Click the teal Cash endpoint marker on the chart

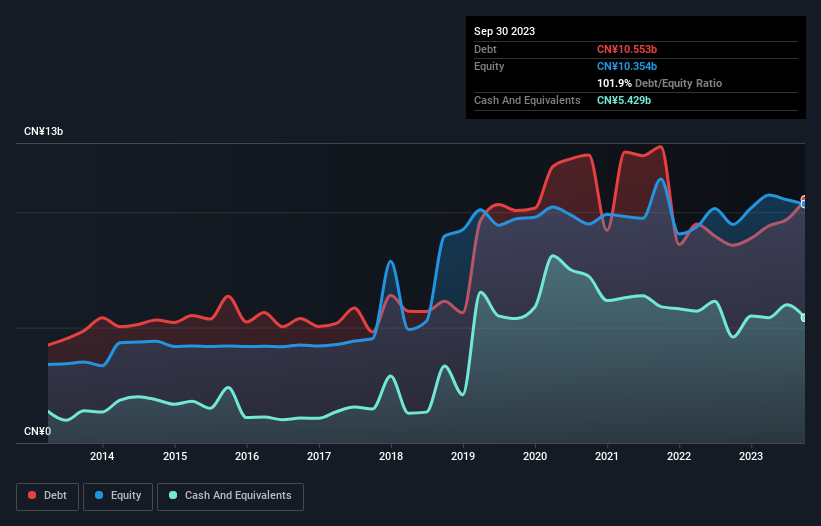[804, 318]
